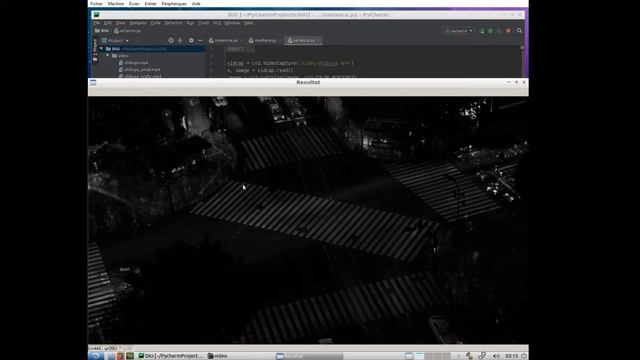
Task: Open the Écran menu of VirtualBox
Action: (x=134, y=4)
